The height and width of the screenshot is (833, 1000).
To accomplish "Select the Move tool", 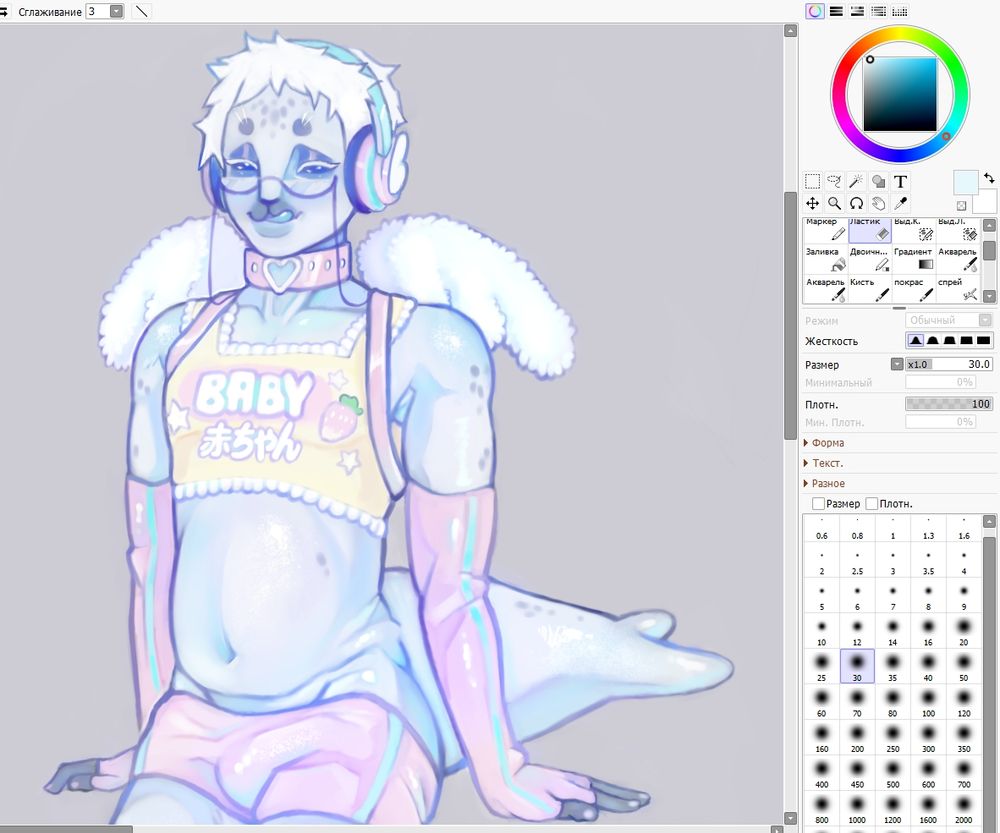I will click(812, 203).
